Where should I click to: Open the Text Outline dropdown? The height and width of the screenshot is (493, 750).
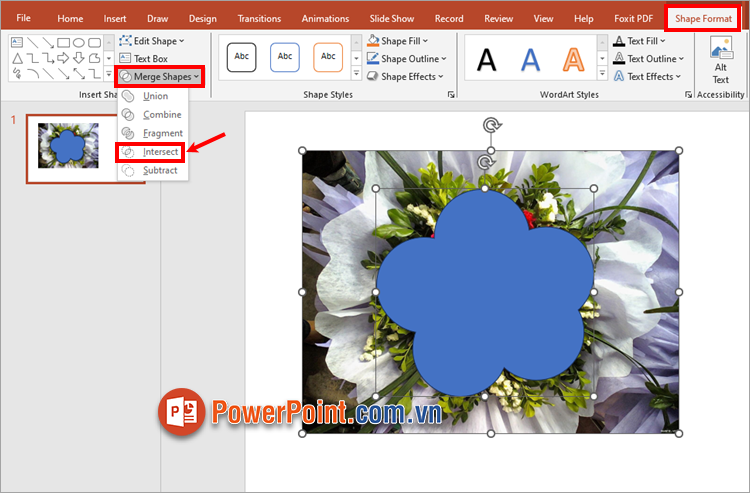649,59
